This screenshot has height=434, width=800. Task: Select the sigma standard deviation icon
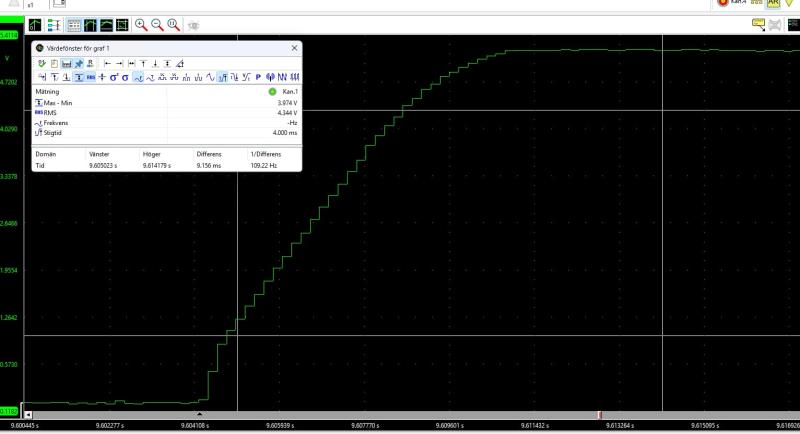[125, 77]
